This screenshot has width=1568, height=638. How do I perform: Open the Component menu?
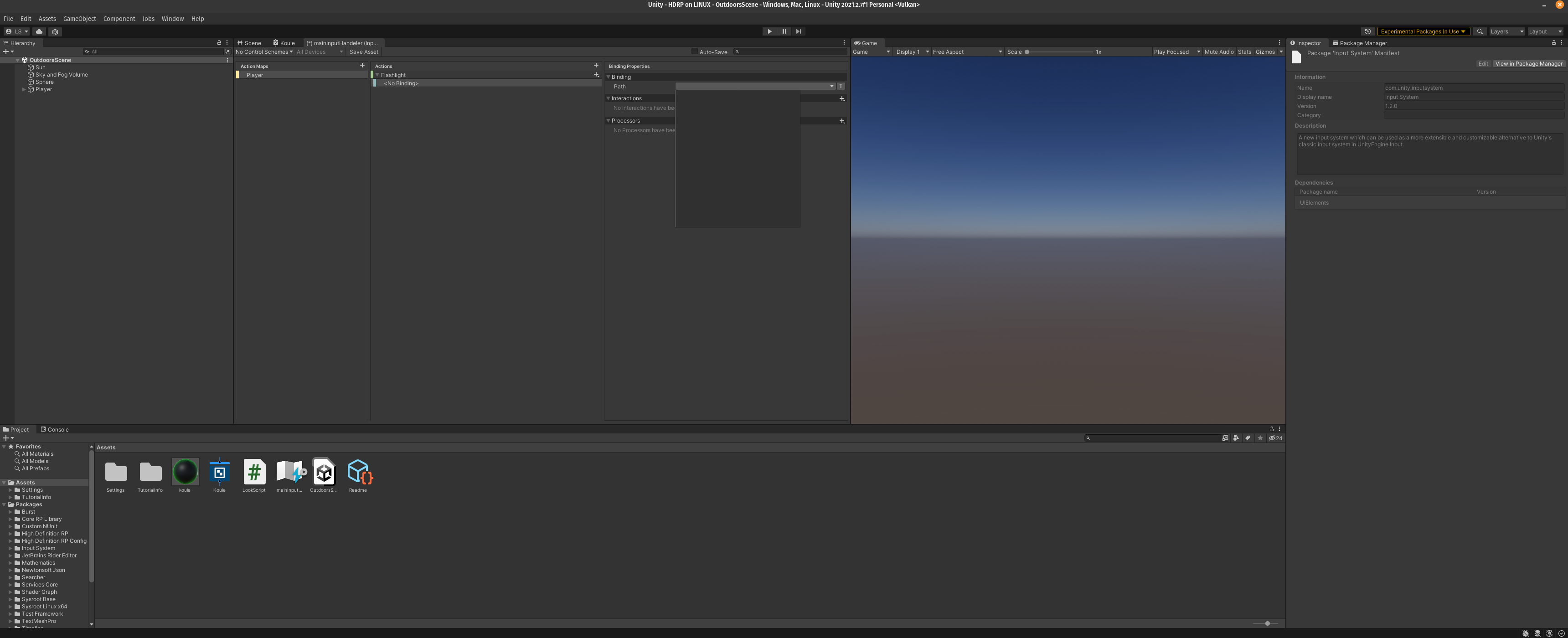pyautogui.click(x=119, y=19)
